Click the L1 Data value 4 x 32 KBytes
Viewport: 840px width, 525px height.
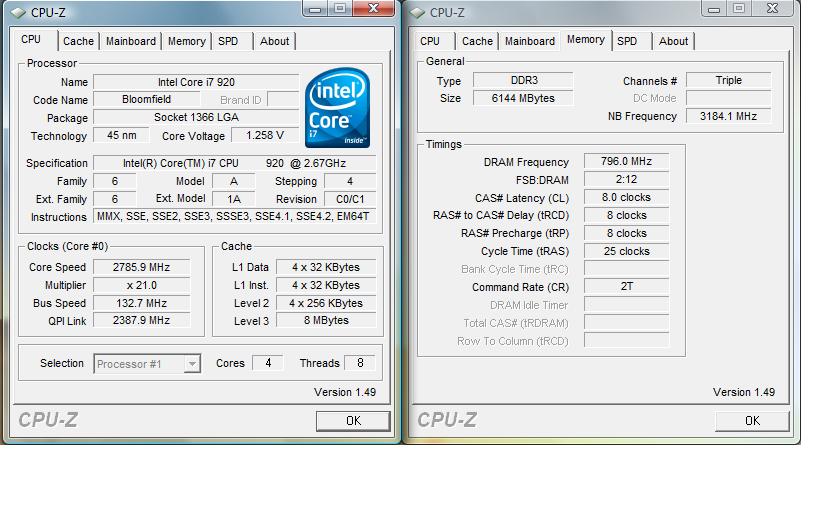(326, 267)
